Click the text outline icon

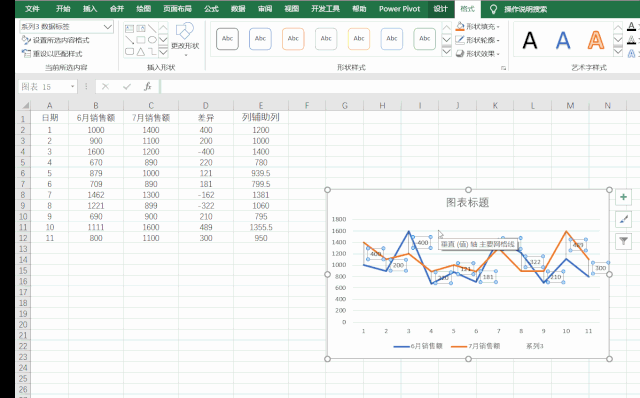(631, 40)
